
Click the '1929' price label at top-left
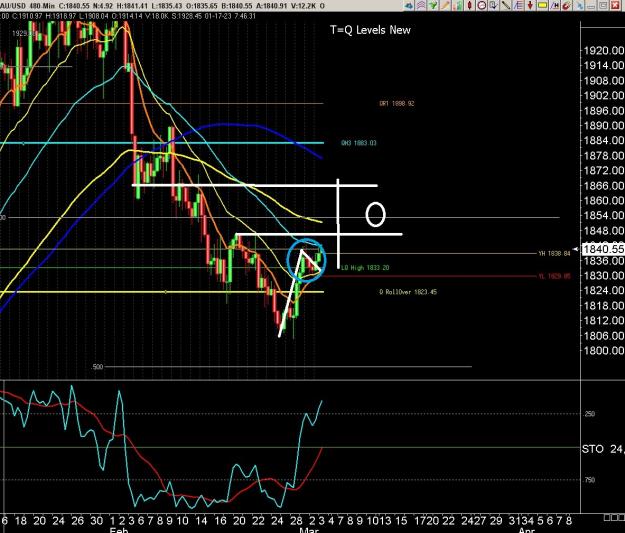(22, 33)
